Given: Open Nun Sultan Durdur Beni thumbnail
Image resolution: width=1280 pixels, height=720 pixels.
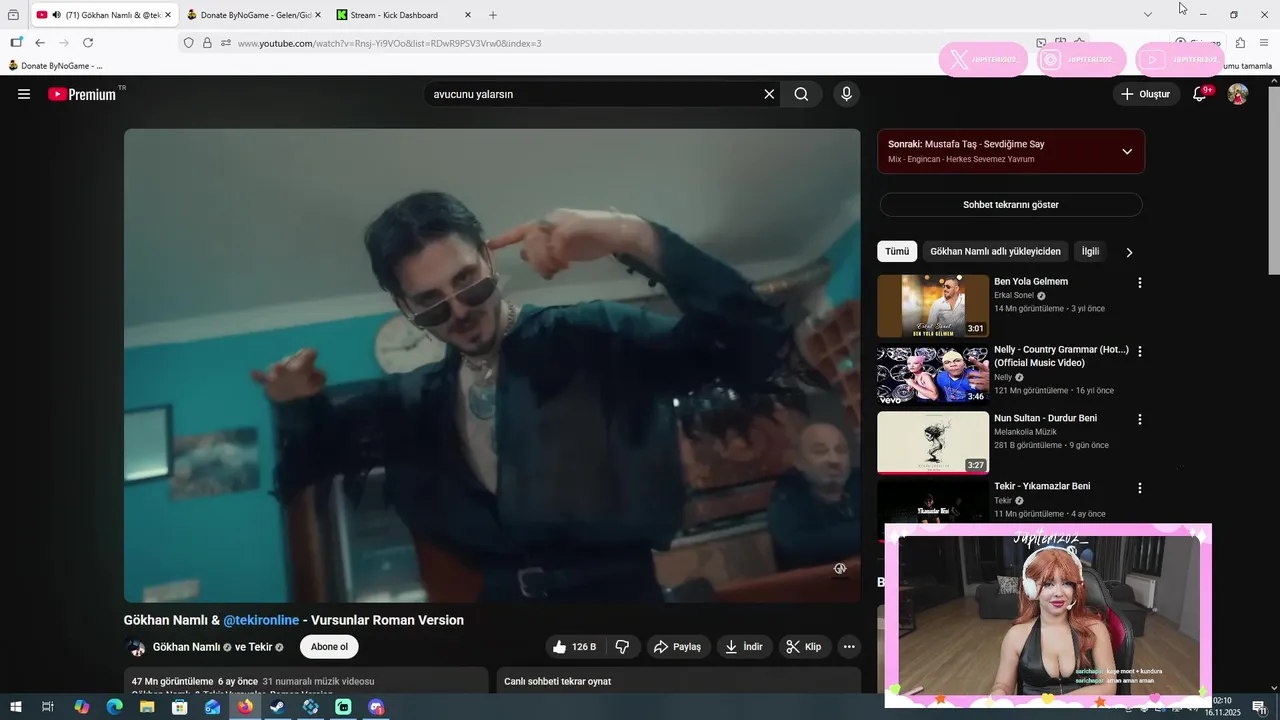Looking at the screenshot, I should click(933, 443).
